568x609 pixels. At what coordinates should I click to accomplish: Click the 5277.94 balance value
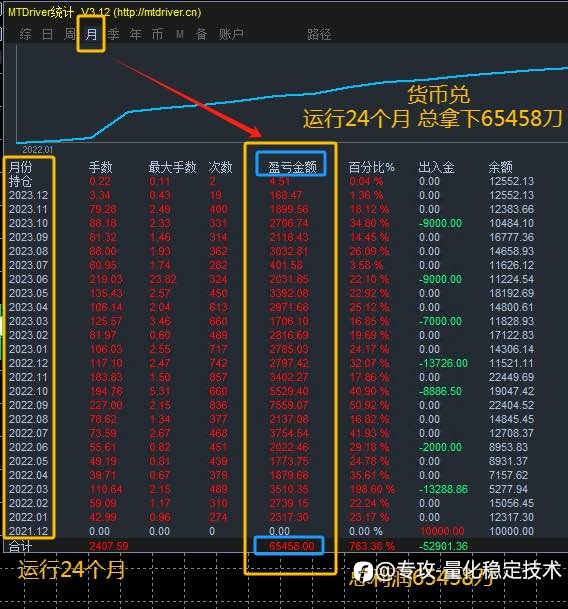[508, 489]
